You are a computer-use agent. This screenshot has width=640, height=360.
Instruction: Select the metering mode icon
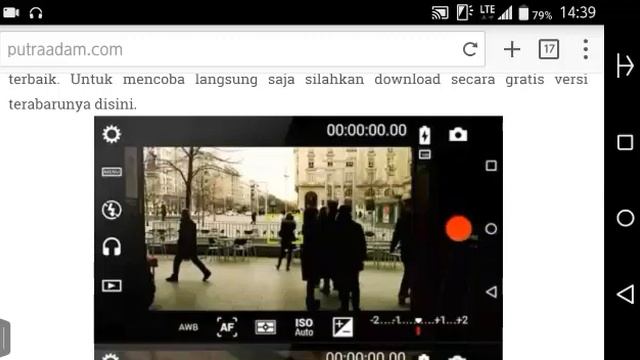[265, 327]
